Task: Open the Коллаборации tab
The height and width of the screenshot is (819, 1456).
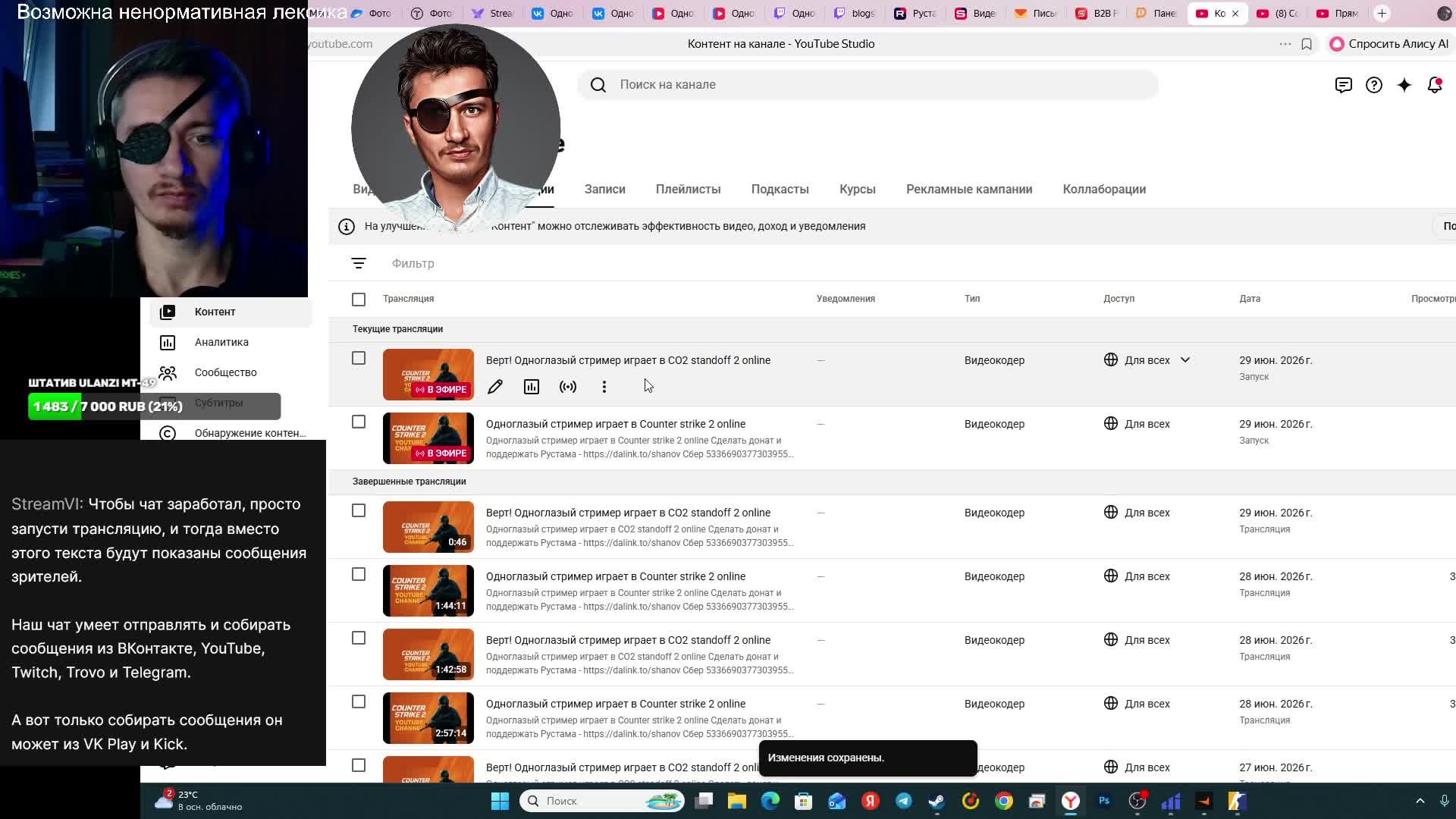Action: point(1104,190)
